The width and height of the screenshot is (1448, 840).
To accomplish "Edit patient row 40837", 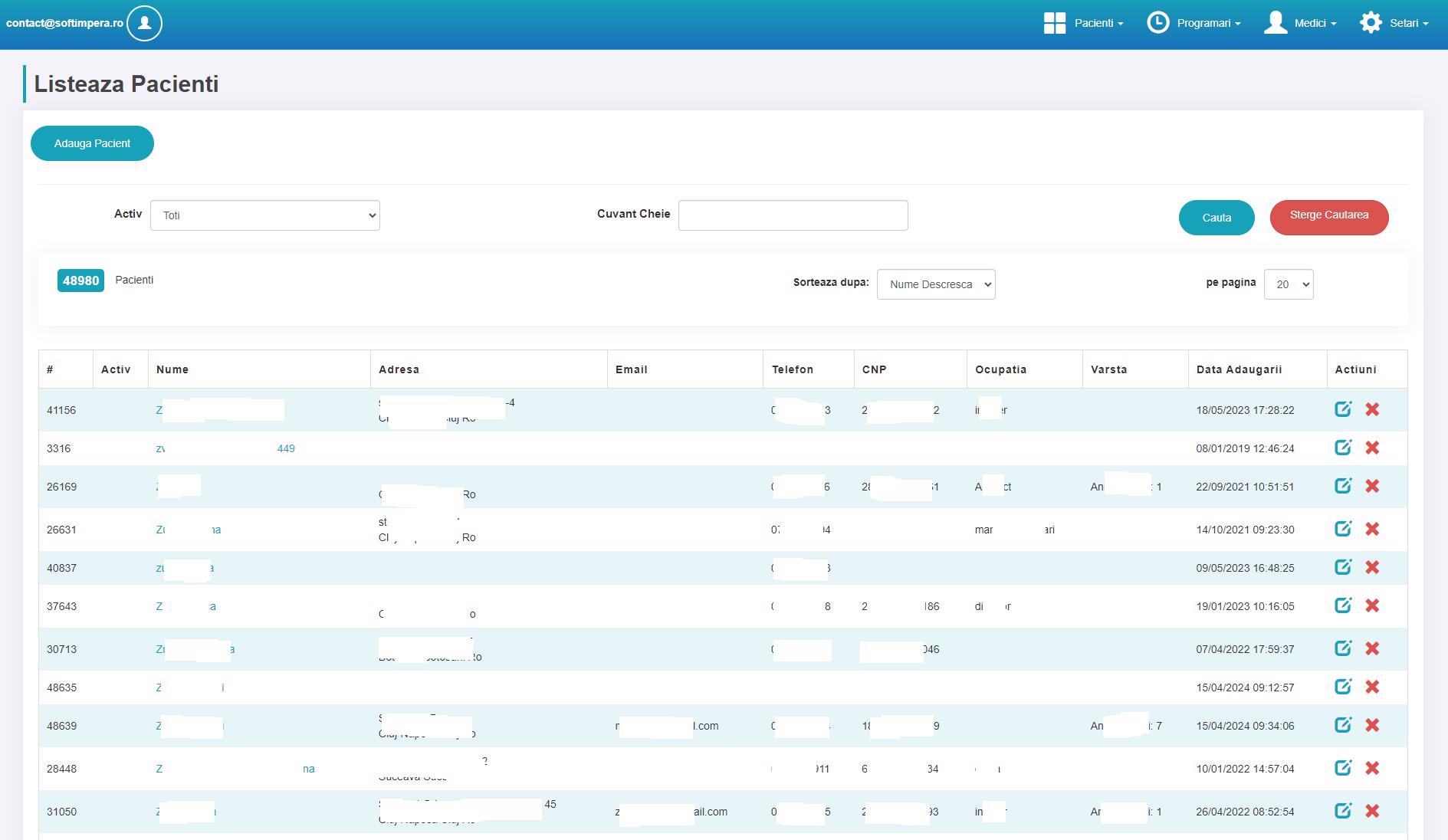I will click(1343, 567).
